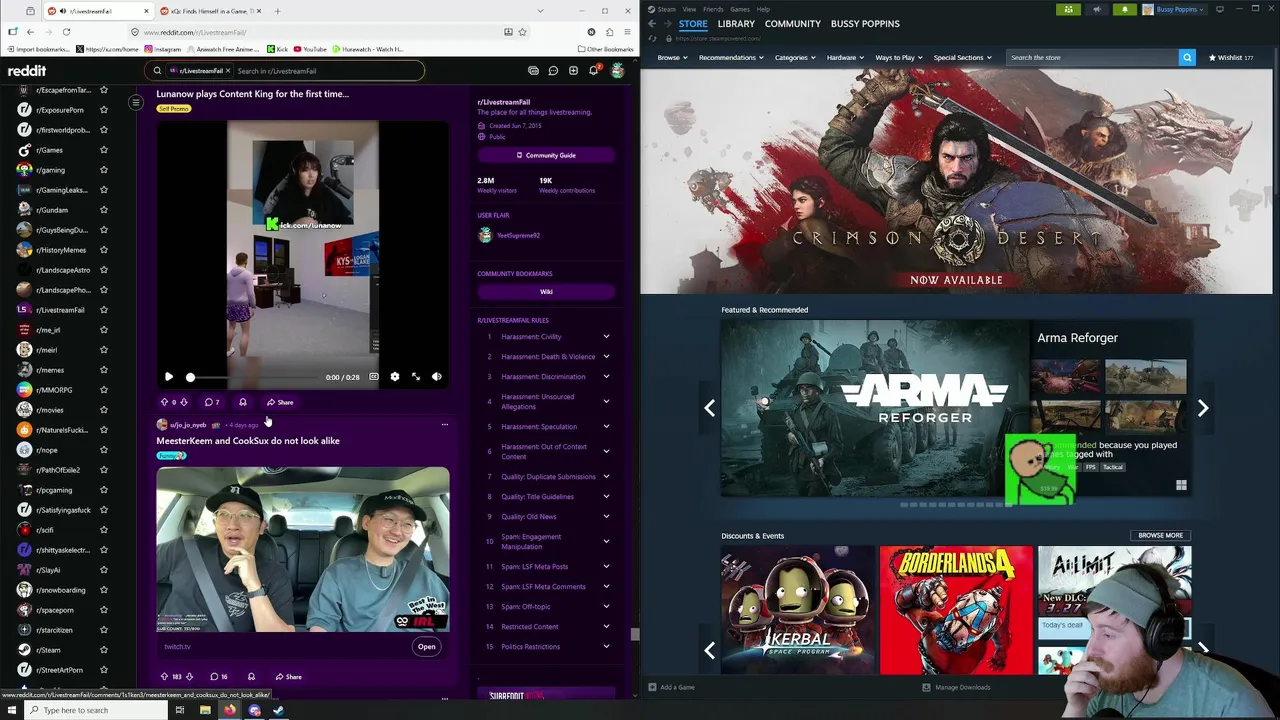Switch to Steam LIBRARY tab
The height and width of the screenshot is (720, 1280).
click(736, 23)
